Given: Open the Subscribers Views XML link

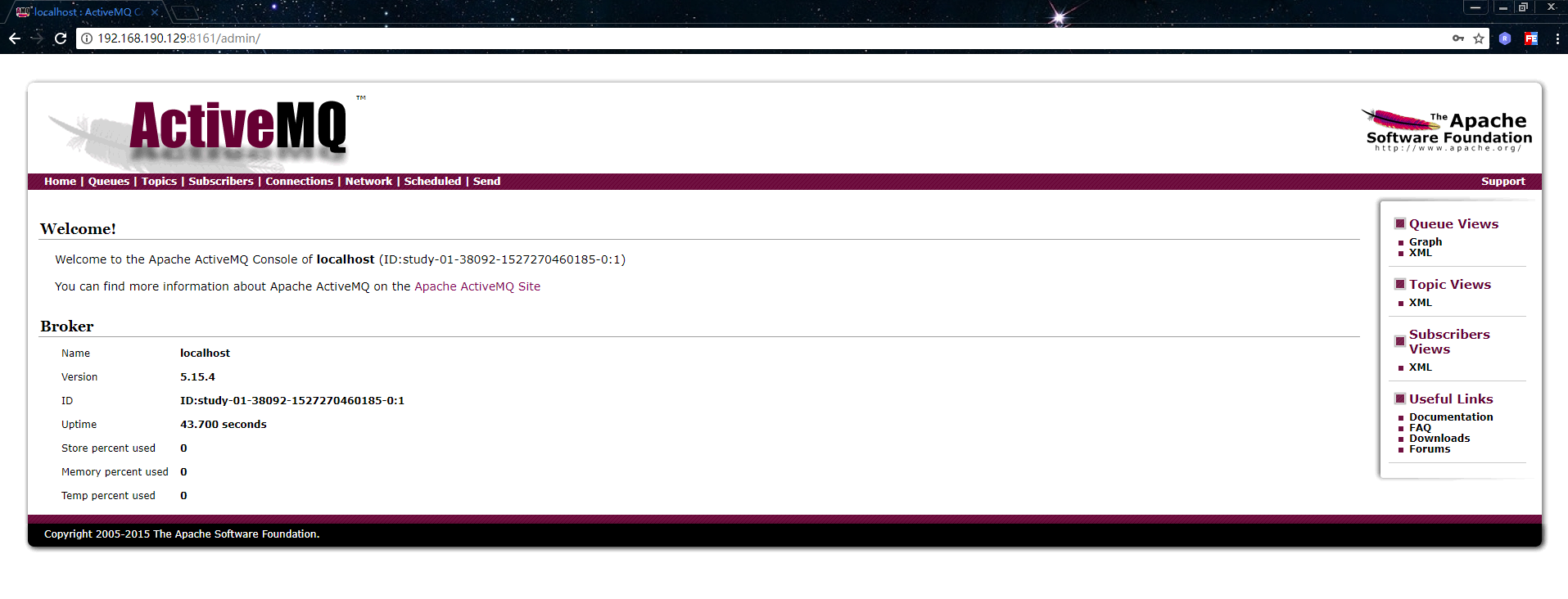Looking at the screenshot, I should coord(1421,367).
